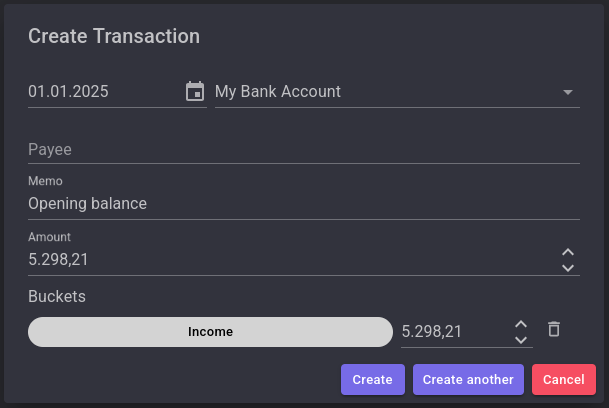This screenshot has height=408, width=609.
Task: Decrement the Income bucket amount
Action: pyautogui.click(x=520, y=340)
